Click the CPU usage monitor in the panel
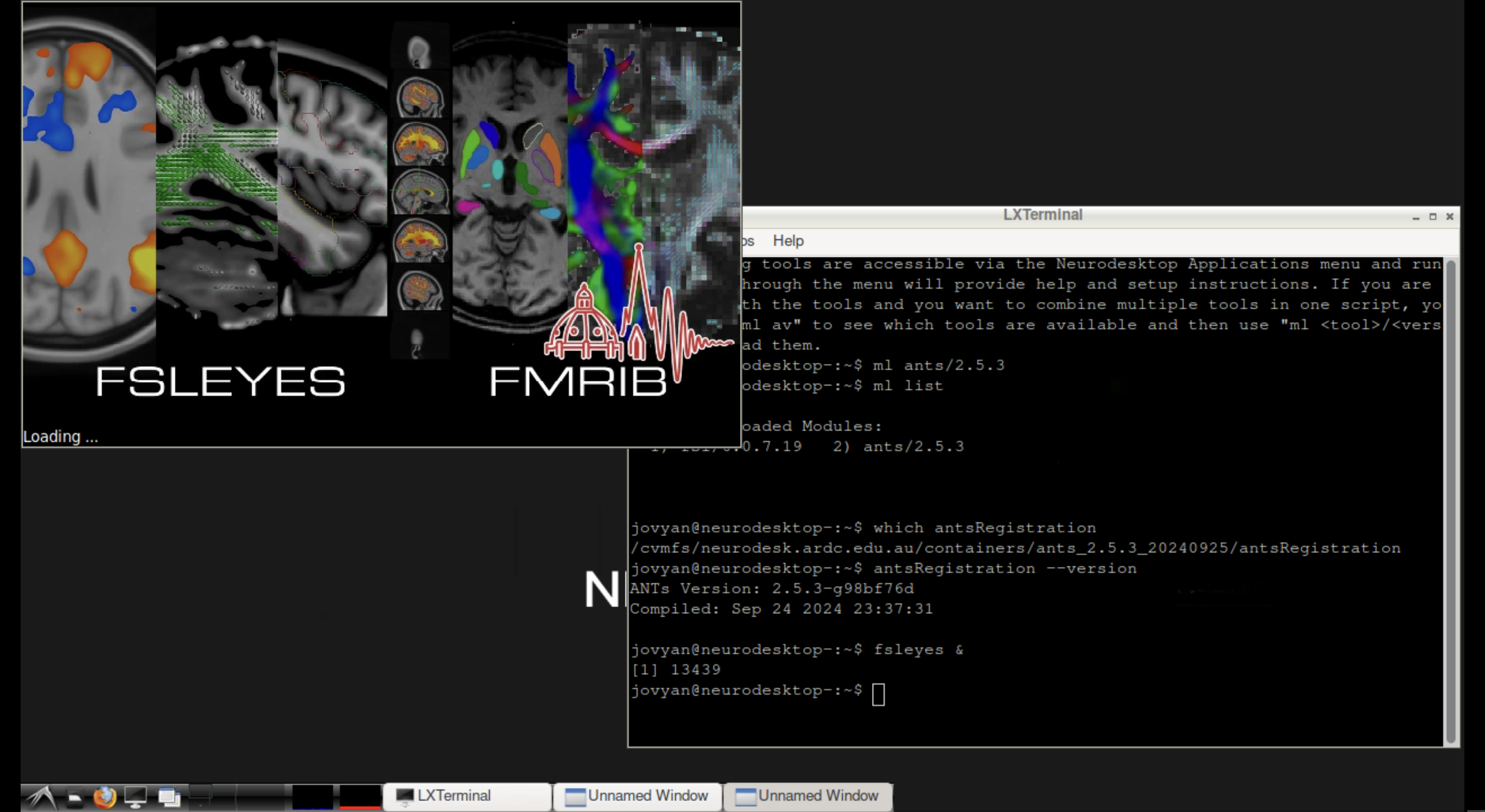The image size is (1485, 812). pos(312,798)
